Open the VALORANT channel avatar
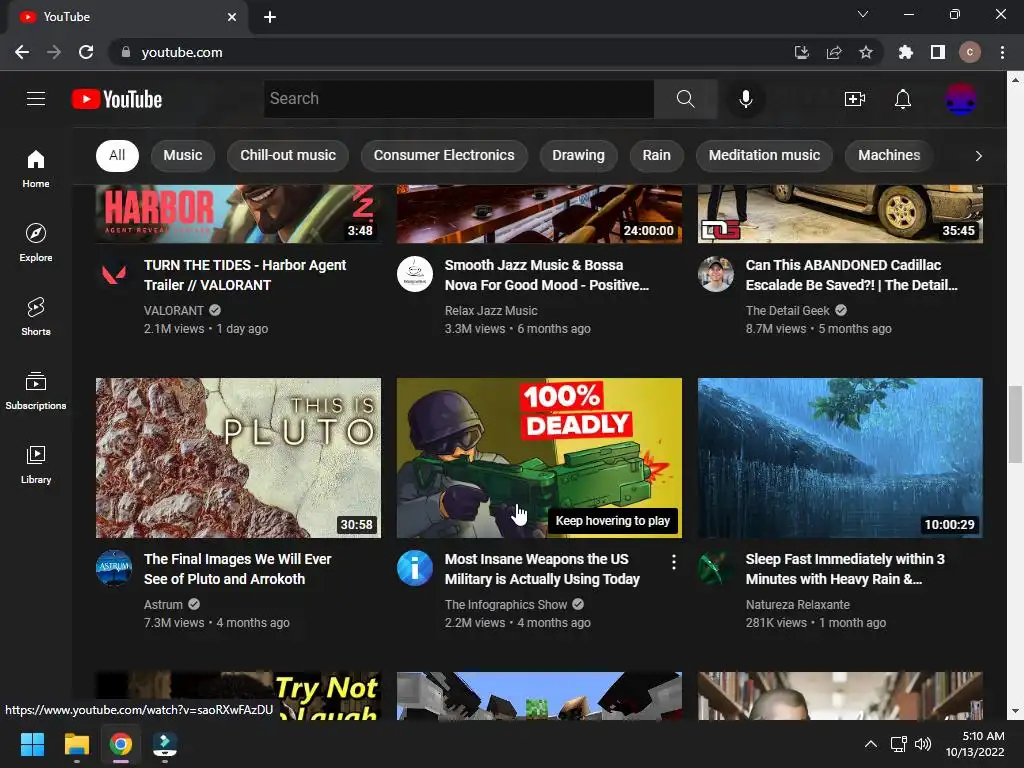The image size is (1024, 768). click(x=114, y=274)
